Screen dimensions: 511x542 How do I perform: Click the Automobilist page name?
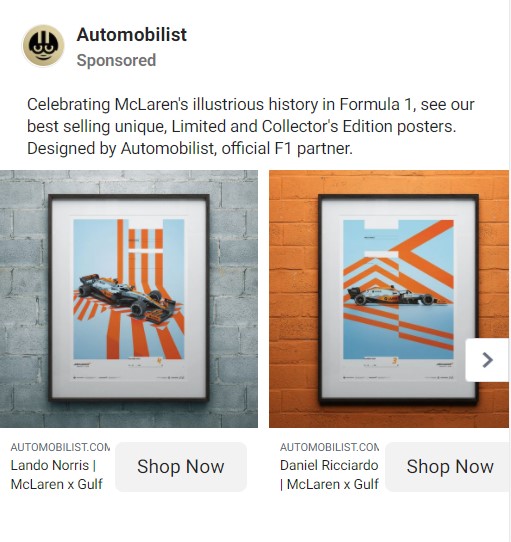132,35
